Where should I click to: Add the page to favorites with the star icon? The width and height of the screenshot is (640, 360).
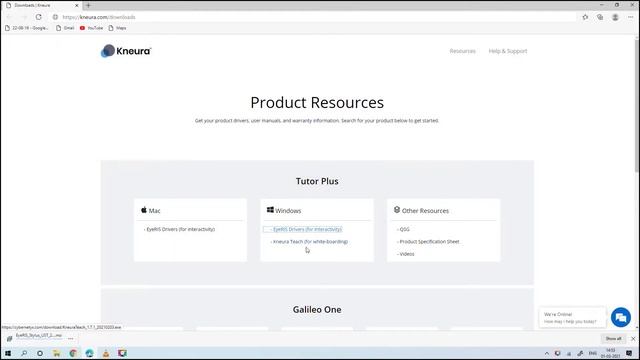[x=585, y=17]
